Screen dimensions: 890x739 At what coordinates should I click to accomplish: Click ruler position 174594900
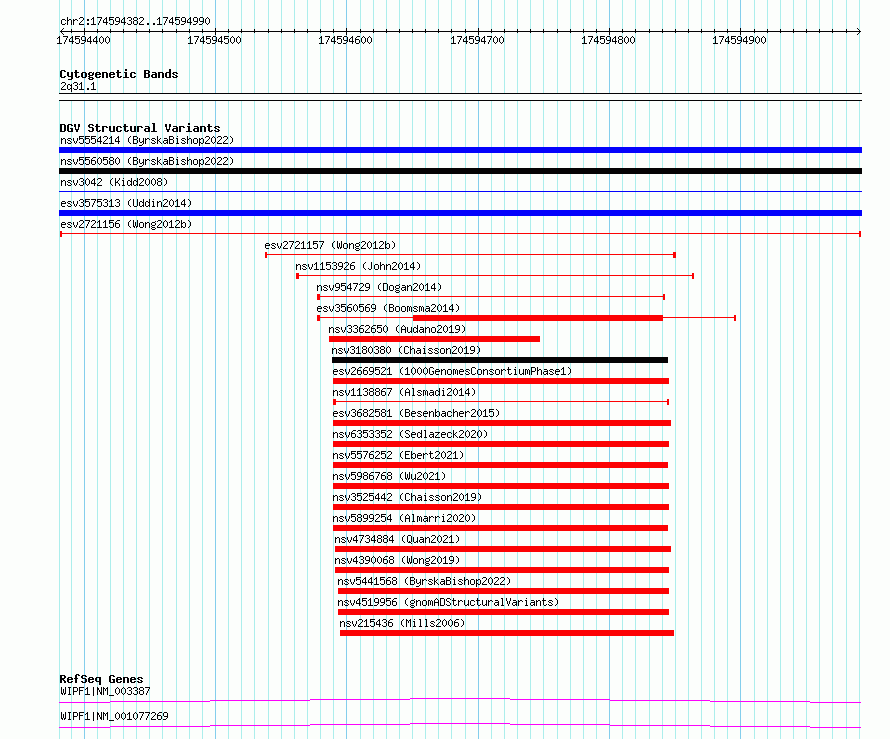[739, 40]
